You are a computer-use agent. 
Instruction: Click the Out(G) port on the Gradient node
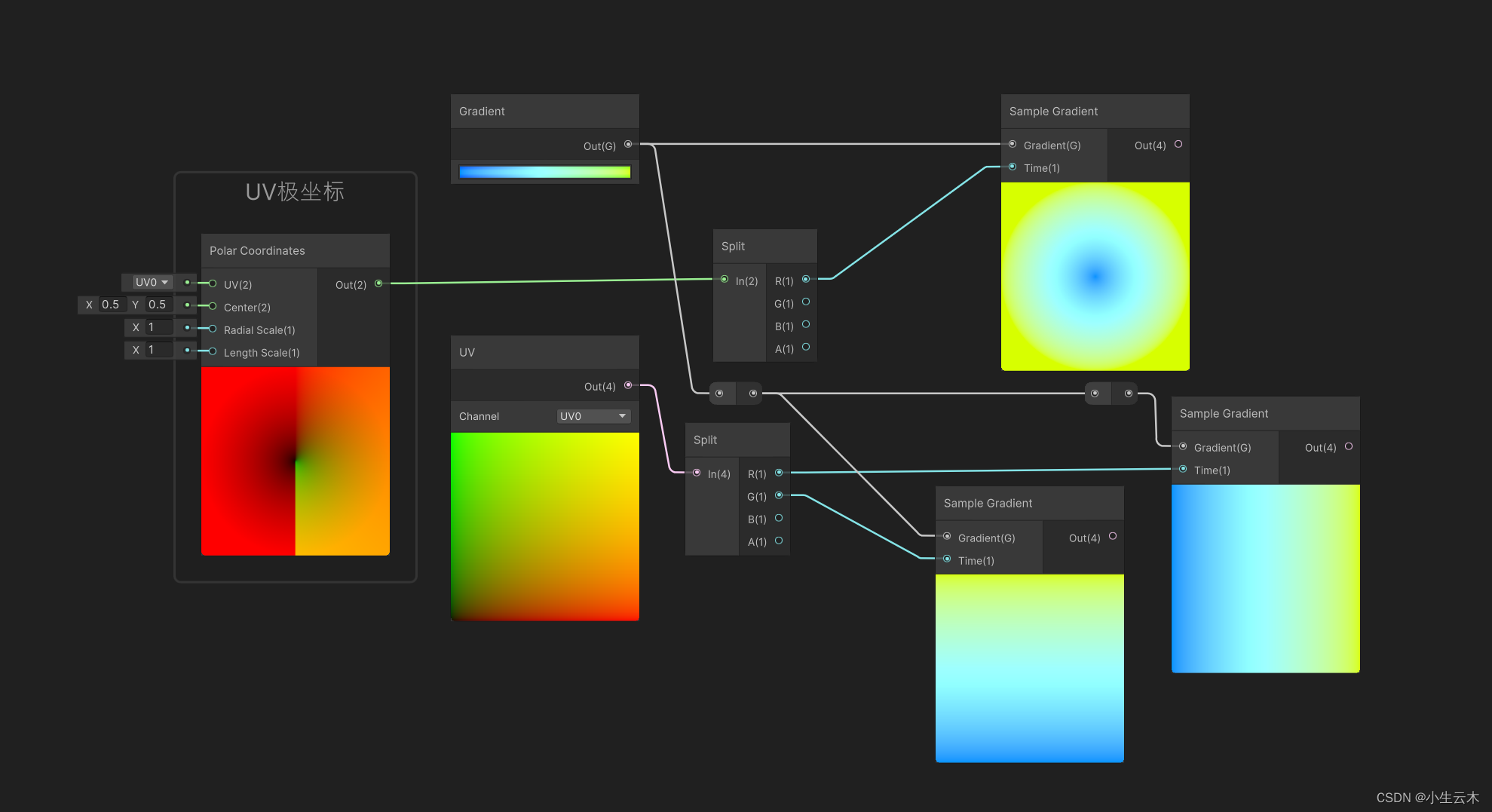coord(629,146)
